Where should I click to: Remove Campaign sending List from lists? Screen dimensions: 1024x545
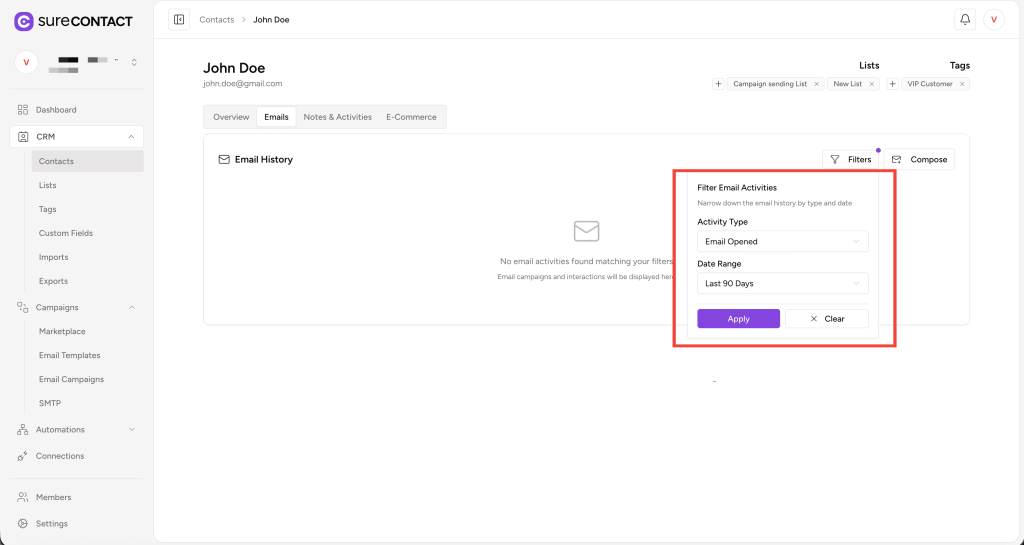(816, 84)
